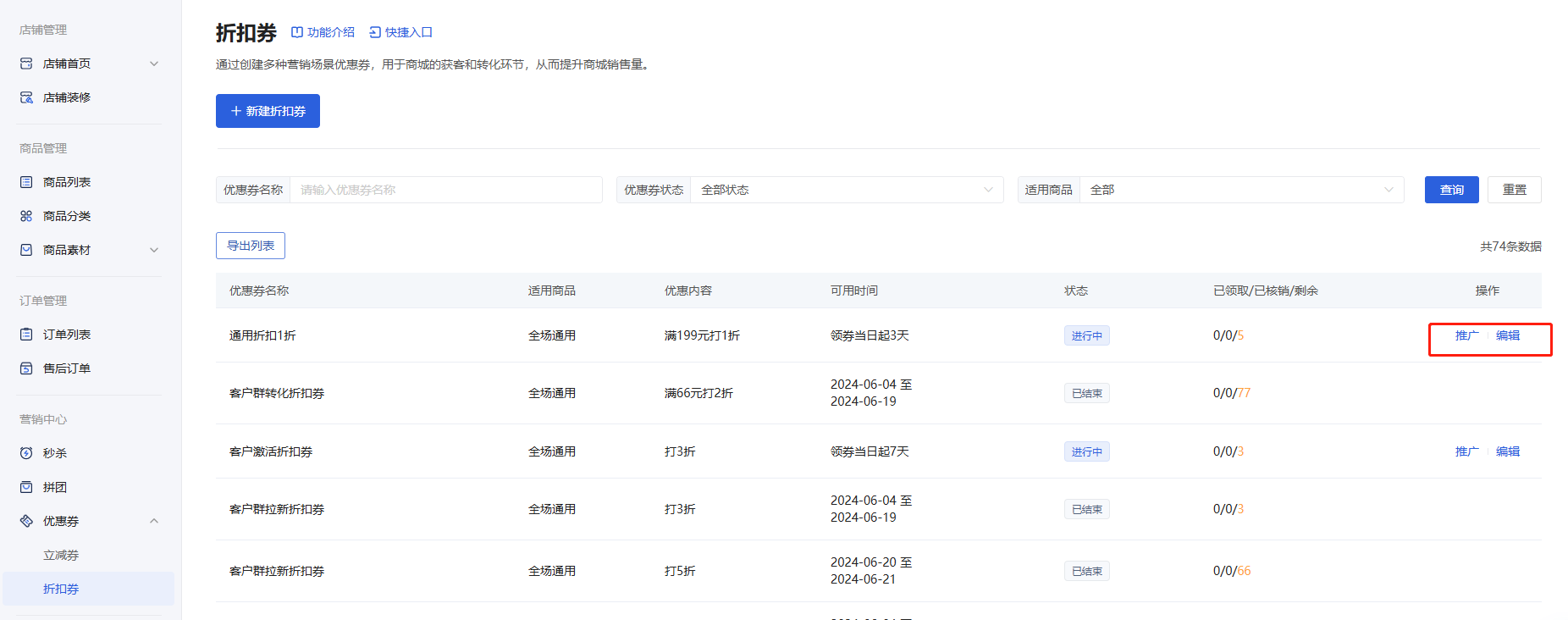1568x620 pixels.
Task: Click the 售后订单 after-sales icon
Action: pos(26,368)
